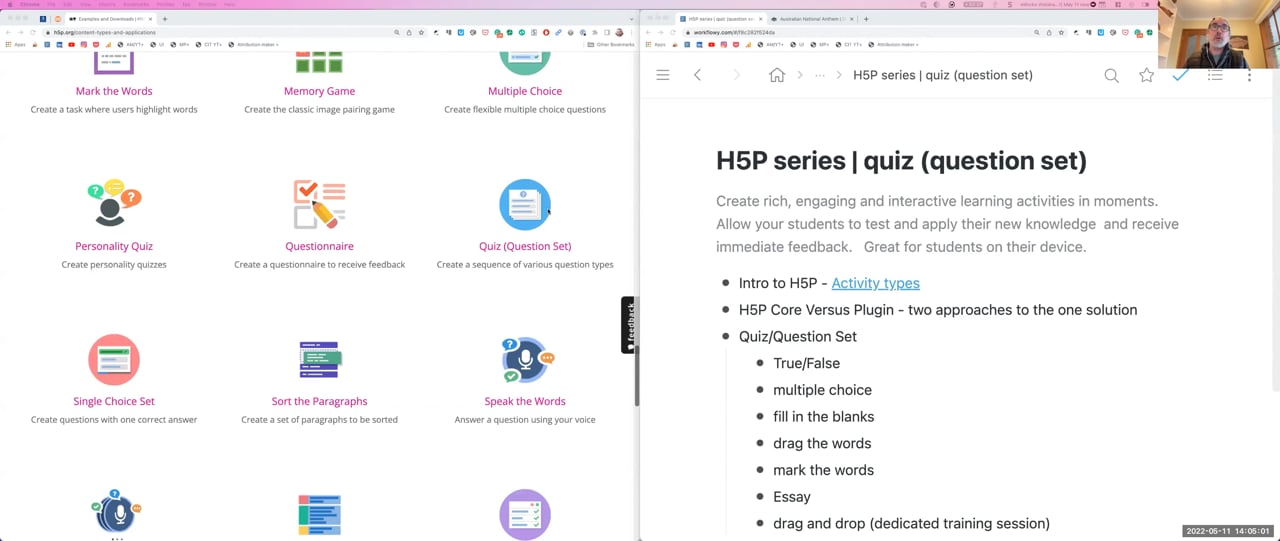The height and width of the screenshot is (541, 1280).
Task: Open the Sort the Paragraphs title link
Action: click(319, 401)
